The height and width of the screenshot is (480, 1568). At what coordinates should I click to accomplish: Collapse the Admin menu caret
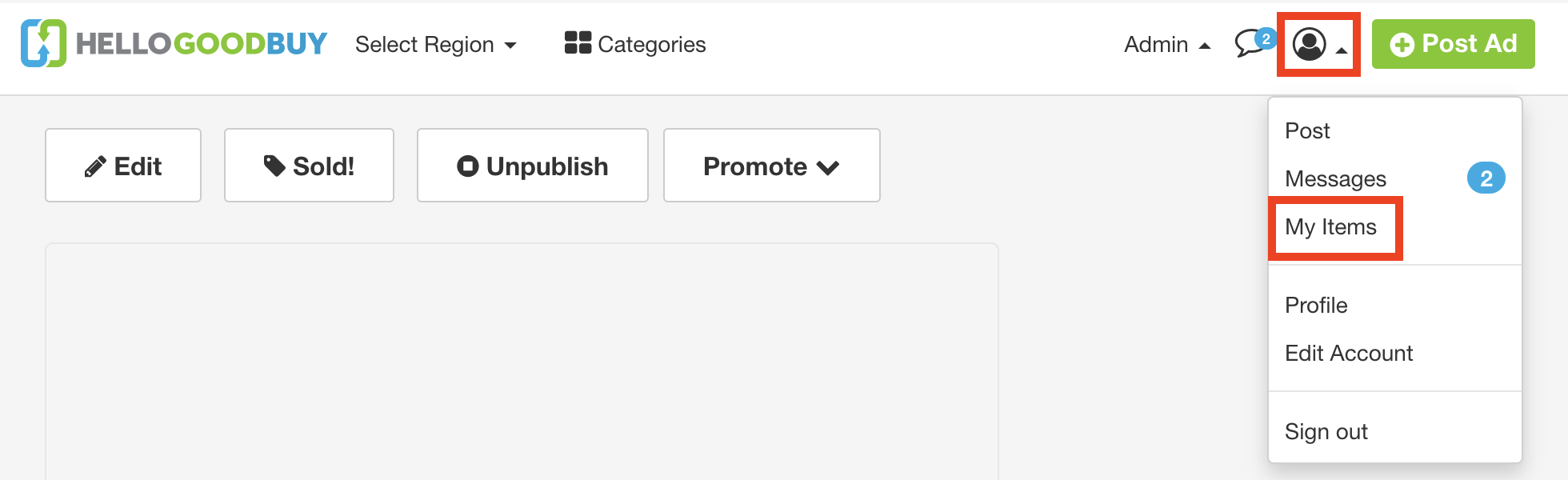[x=1205, y=46]
